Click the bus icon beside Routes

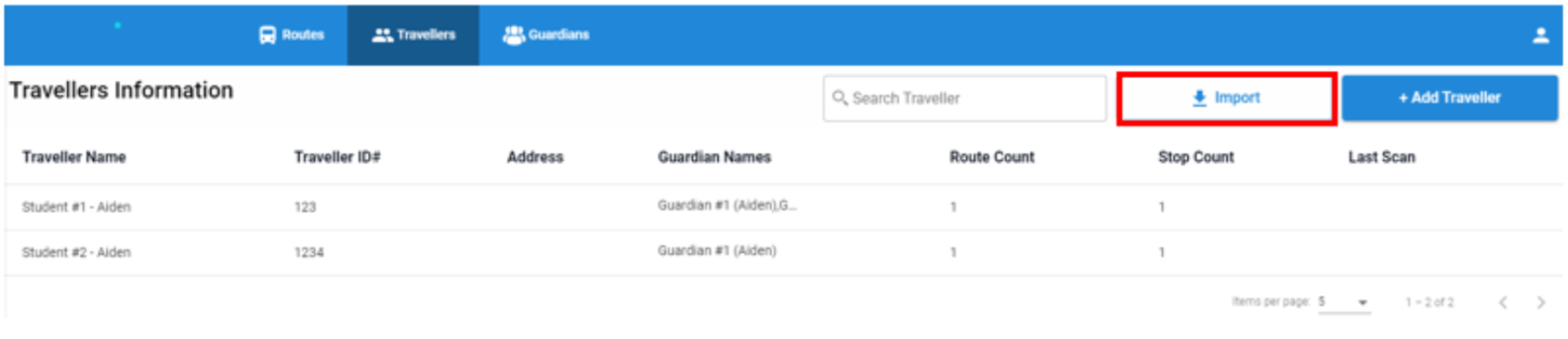point(267,35)
